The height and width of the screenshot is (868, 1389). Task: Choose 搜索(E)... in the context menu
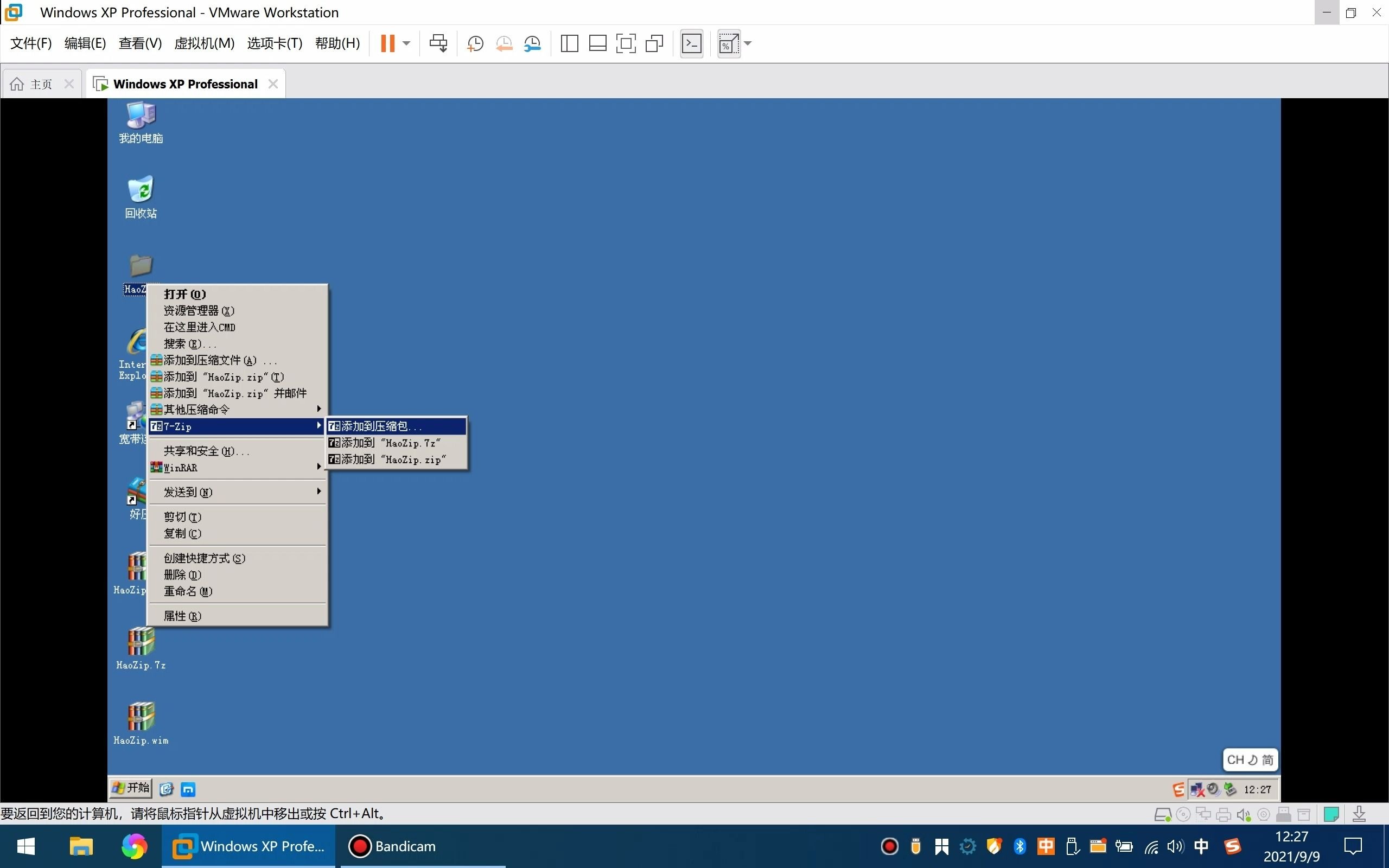click(x=238, y=344)
